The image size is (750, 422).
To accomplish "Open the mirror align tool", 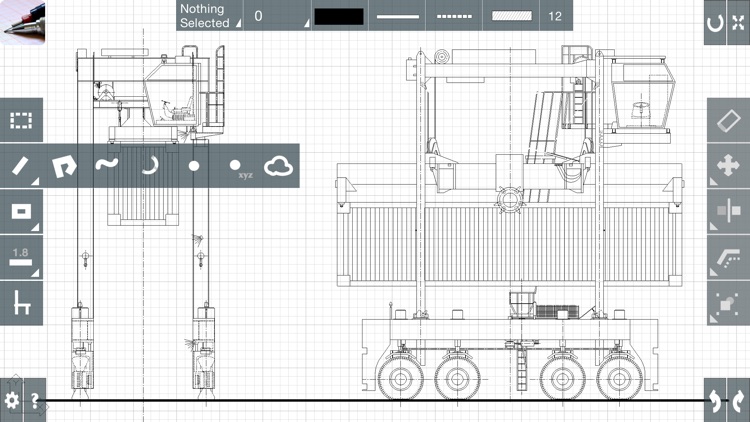I will (x=728, y=211).
